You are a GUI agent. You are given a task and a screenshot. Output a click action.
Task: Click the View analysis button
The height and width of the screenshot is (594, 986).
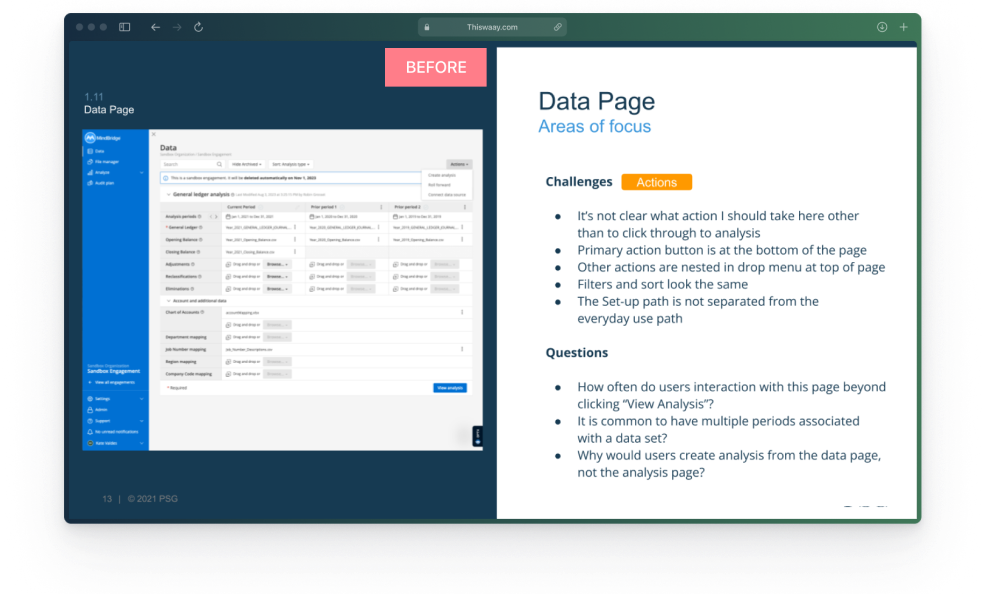449,387
